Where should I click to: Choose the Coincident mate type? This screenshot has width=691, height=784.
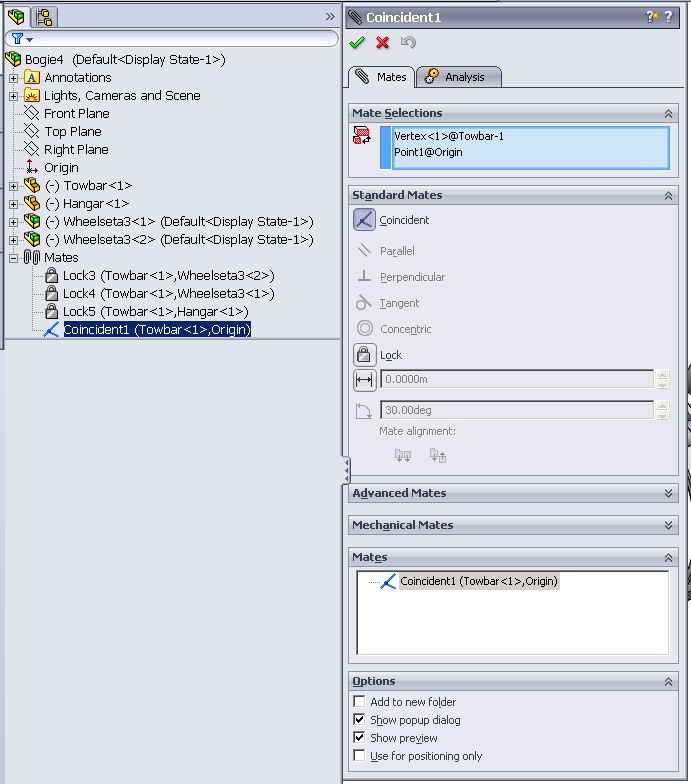click(x=364, y=220)
